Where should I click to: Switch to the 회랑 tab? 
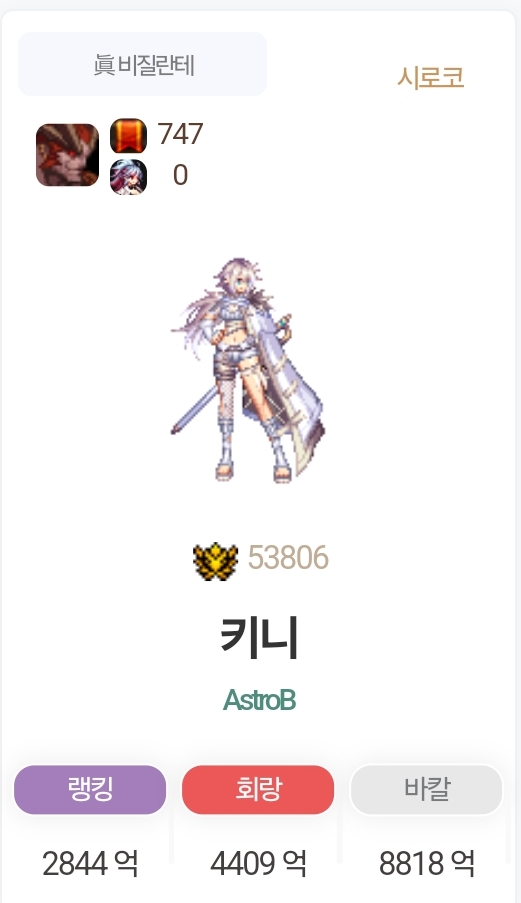click(258, 790)
